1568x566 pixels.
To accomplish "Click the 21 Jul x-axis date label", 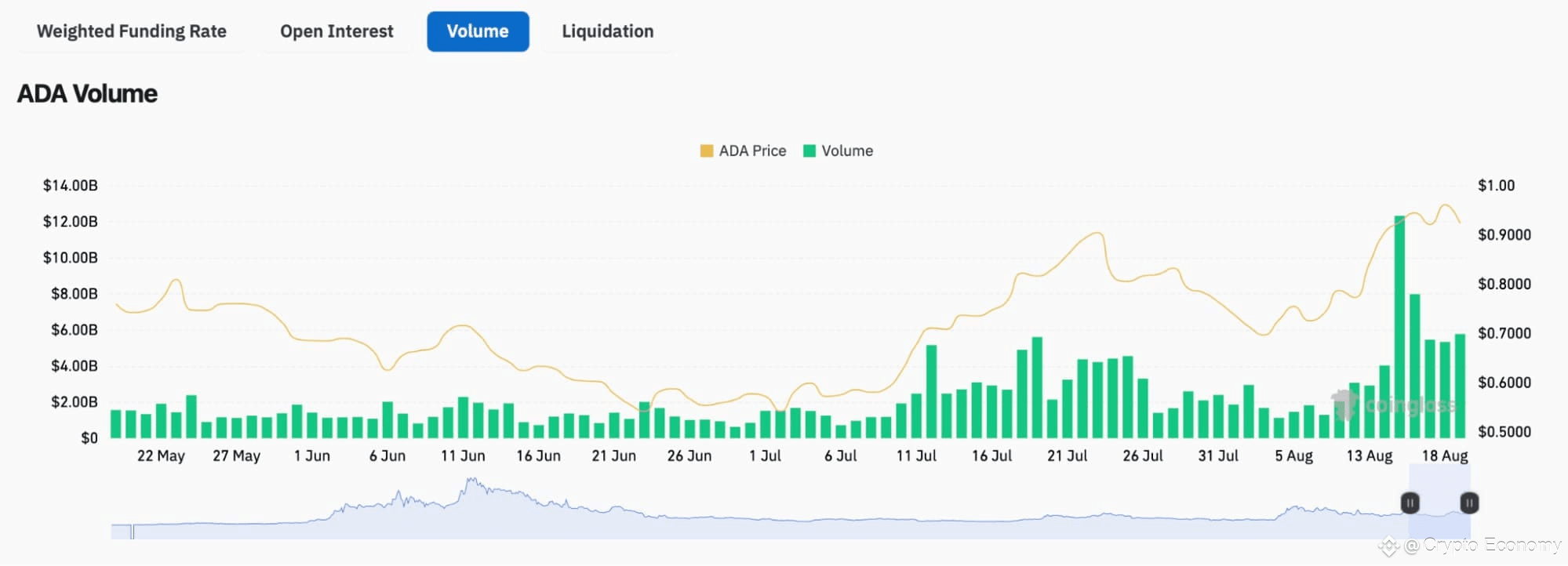I will point(1067,455).
